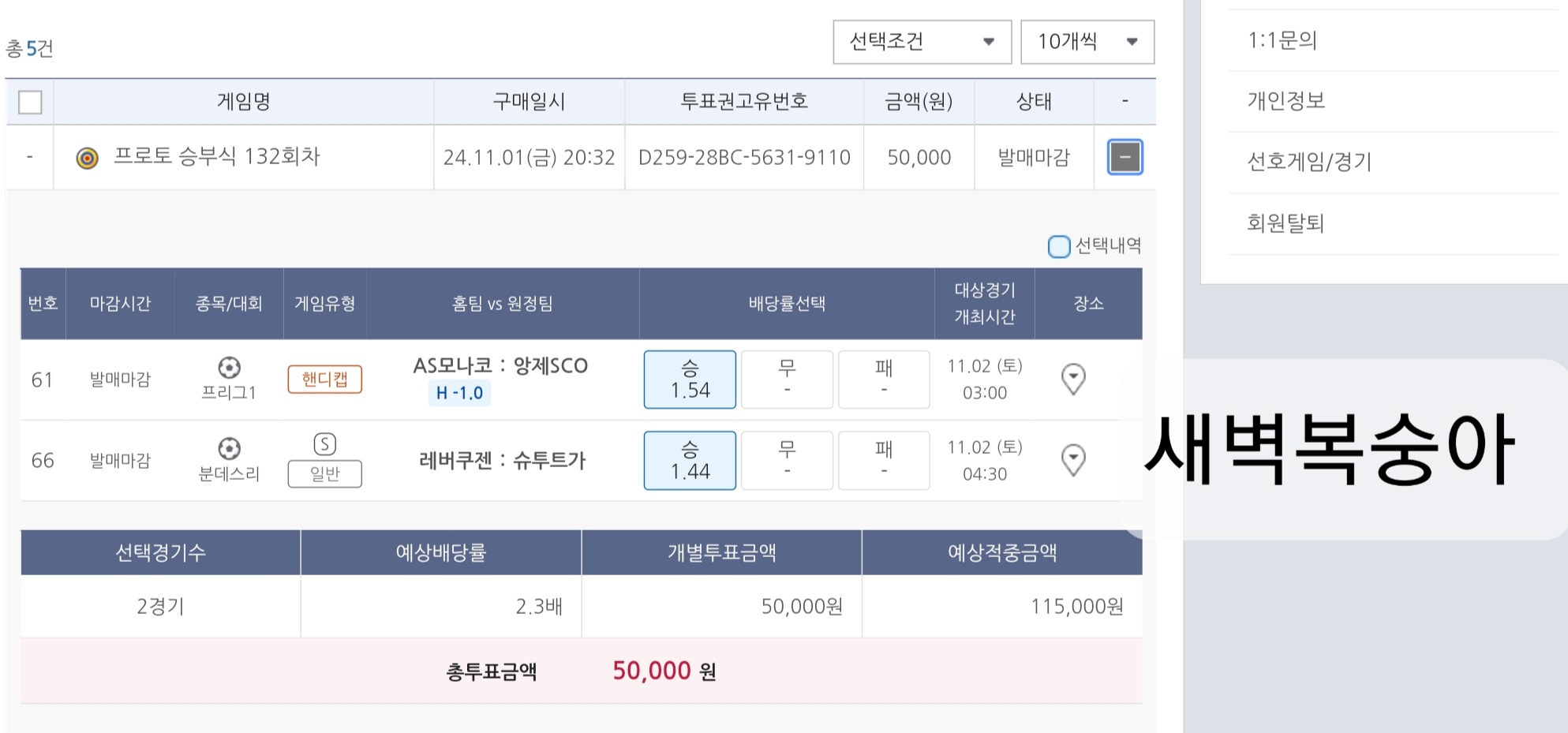Enable the 선택내역 checkbox
1568x733 pixels.
click(1058, 246)
